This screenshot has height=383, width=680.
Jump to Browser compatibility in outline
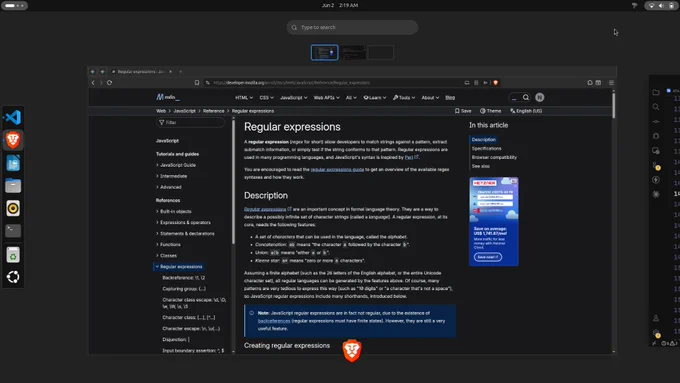(x=494, y=157)
